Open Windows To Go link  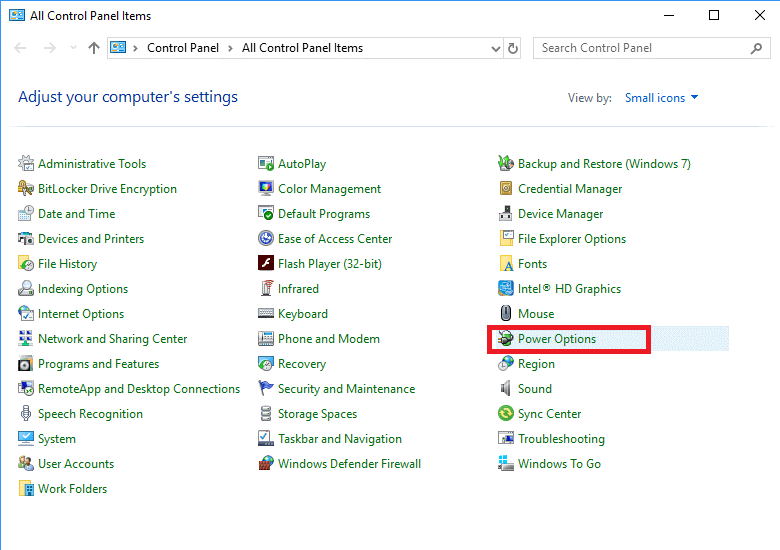point(560,463)
